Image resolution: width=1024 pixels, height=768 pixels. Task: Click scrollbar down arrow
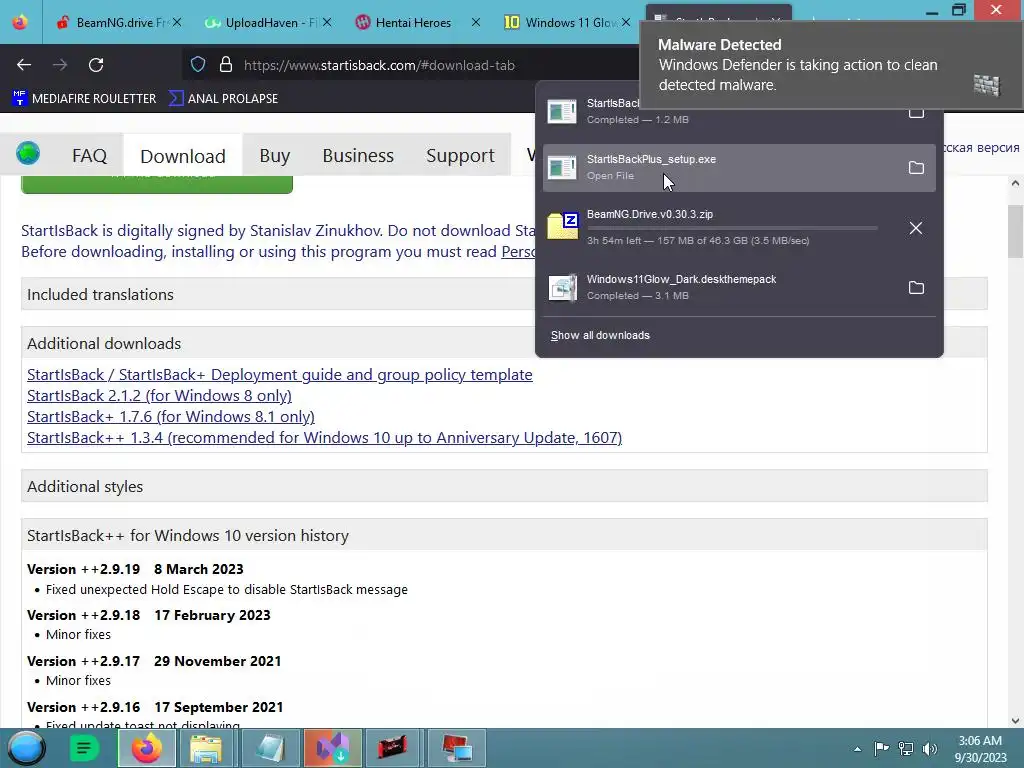tap(1015, 720)
